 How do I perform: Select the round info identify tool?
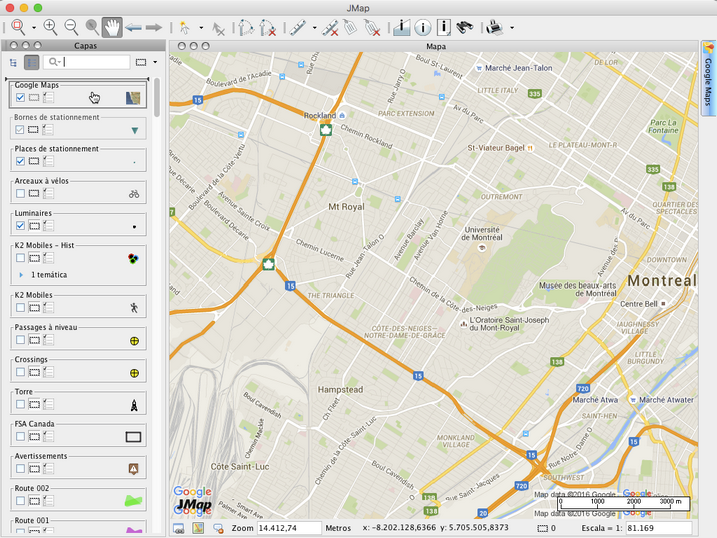(x=423, y=28)
